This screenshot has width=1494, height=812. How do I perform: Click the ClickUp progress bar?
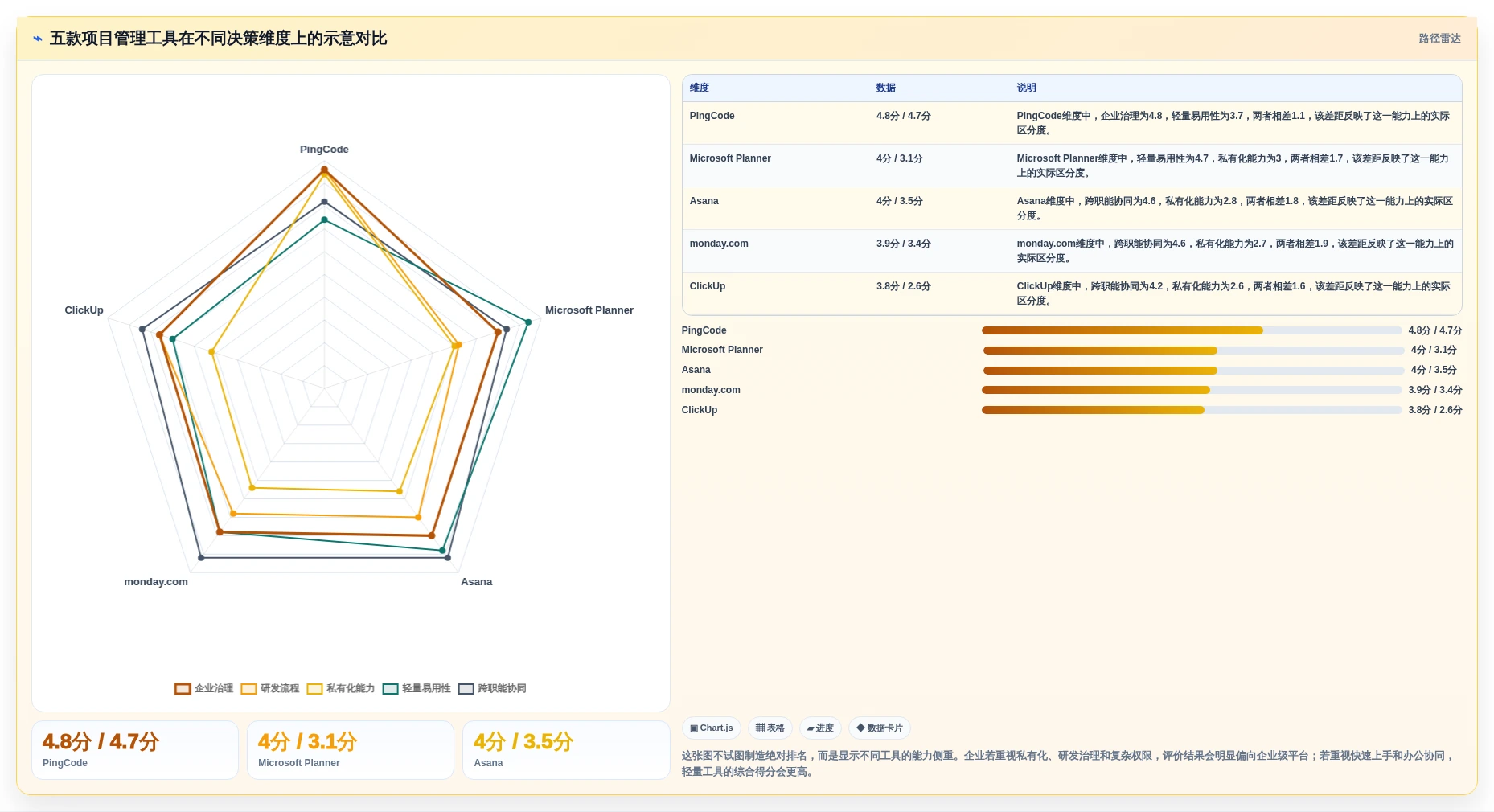[1192, 410]
